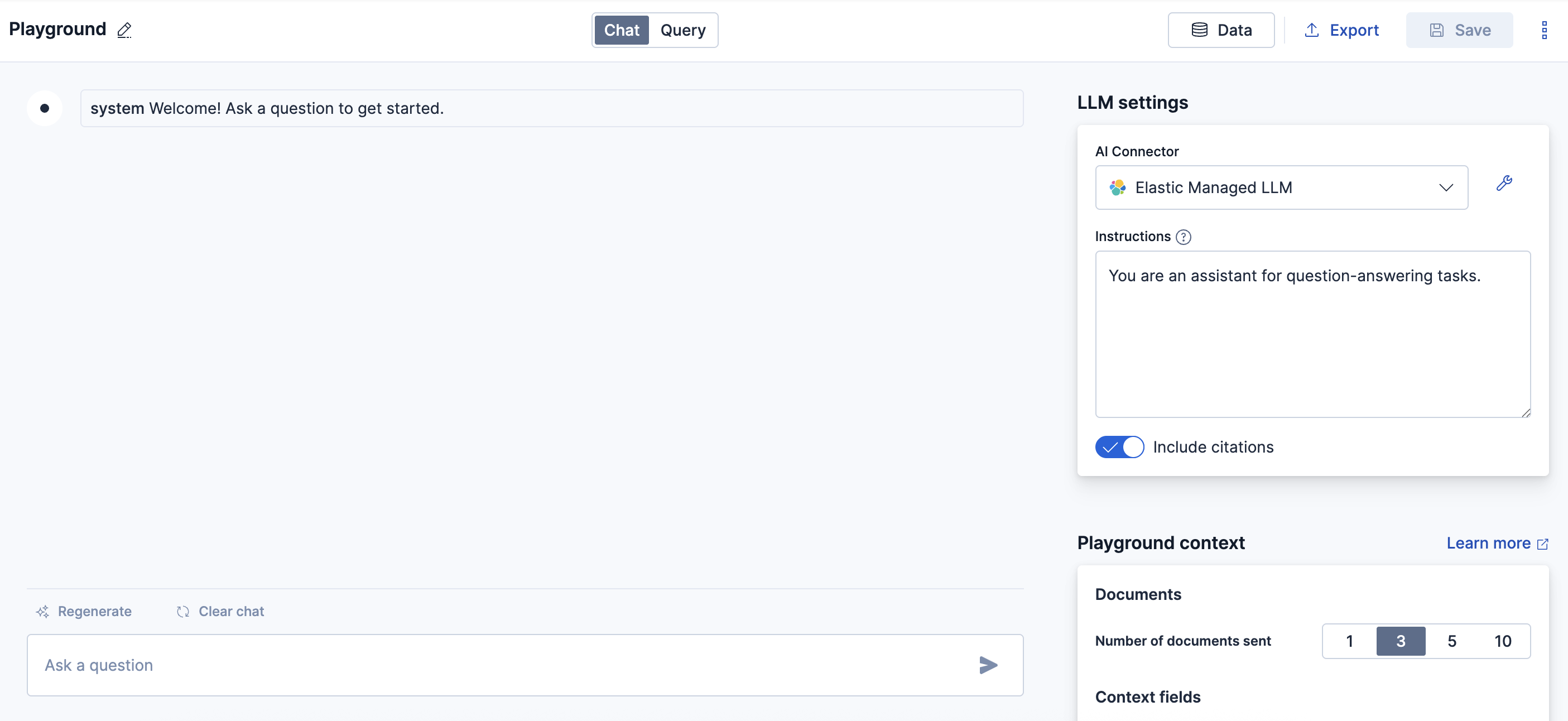Disable the Include citations toggle
Screen dimensions: 1568x721
coord(1119,447)
